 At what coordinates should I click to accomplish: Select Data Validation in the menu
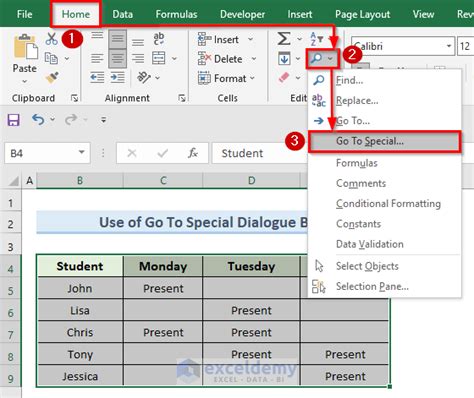point(385,244)
